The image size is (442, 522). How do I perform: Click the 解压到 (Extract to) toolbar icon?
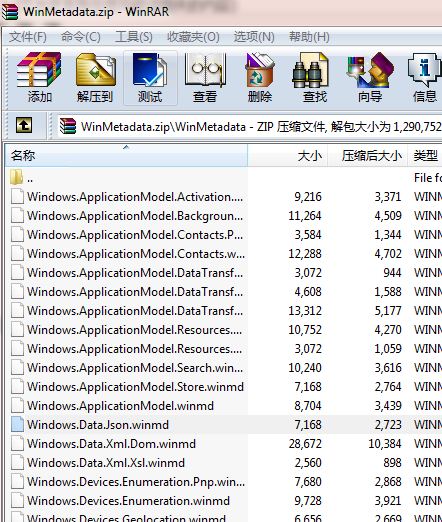coord(95,77)
